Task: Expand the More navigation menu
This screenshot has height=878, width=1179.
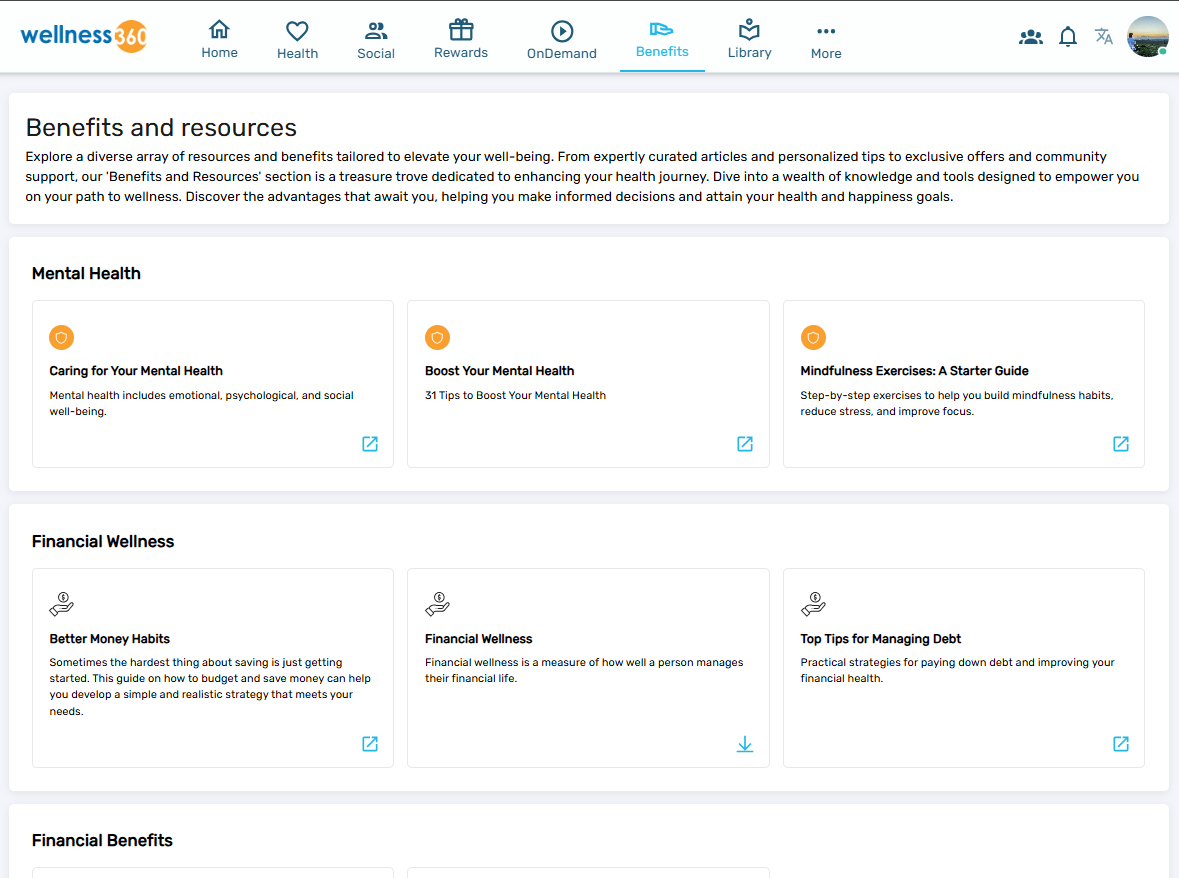Action: coord(825,40)
